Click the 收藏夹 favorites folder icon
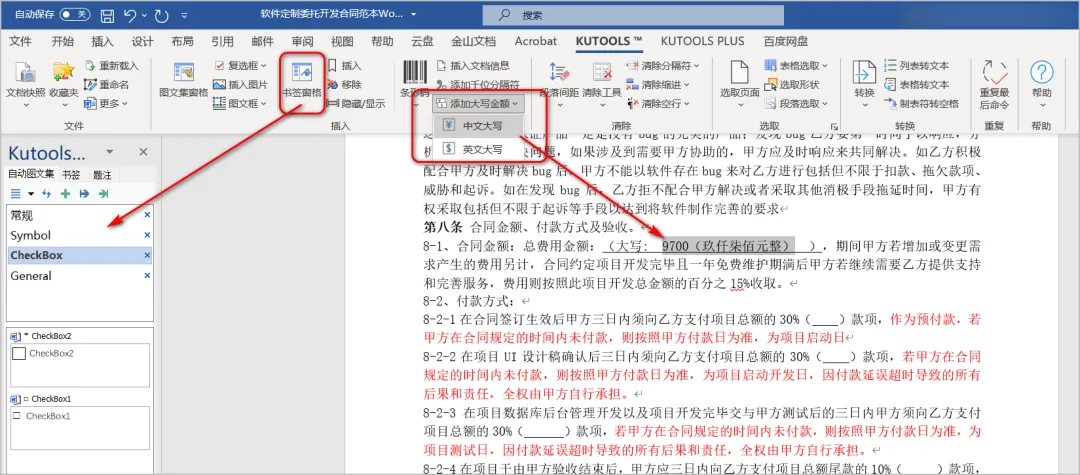The image size is (1080, 475). [x=63, y=74]
